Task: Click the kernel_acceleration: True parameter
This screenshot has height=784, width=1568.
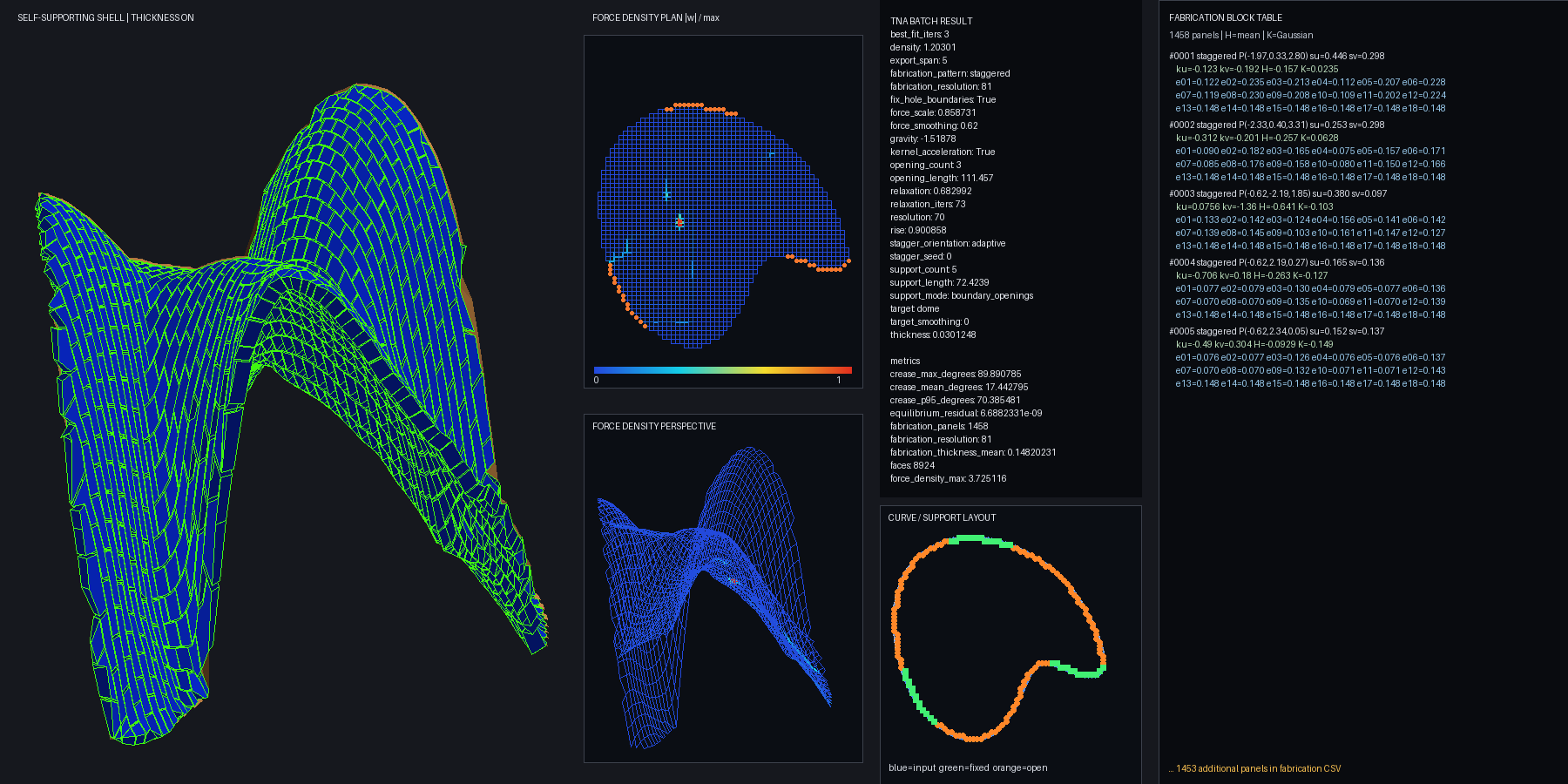Action: point(943,152)
